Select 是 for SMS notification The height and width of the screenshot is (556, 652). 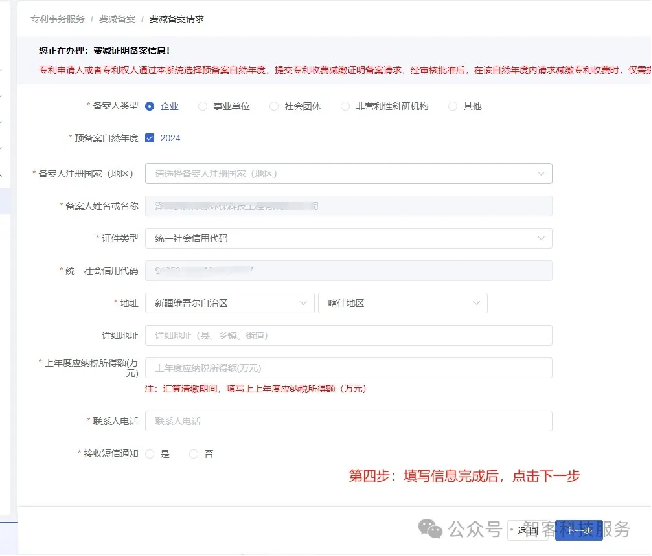tap(150, 454)
